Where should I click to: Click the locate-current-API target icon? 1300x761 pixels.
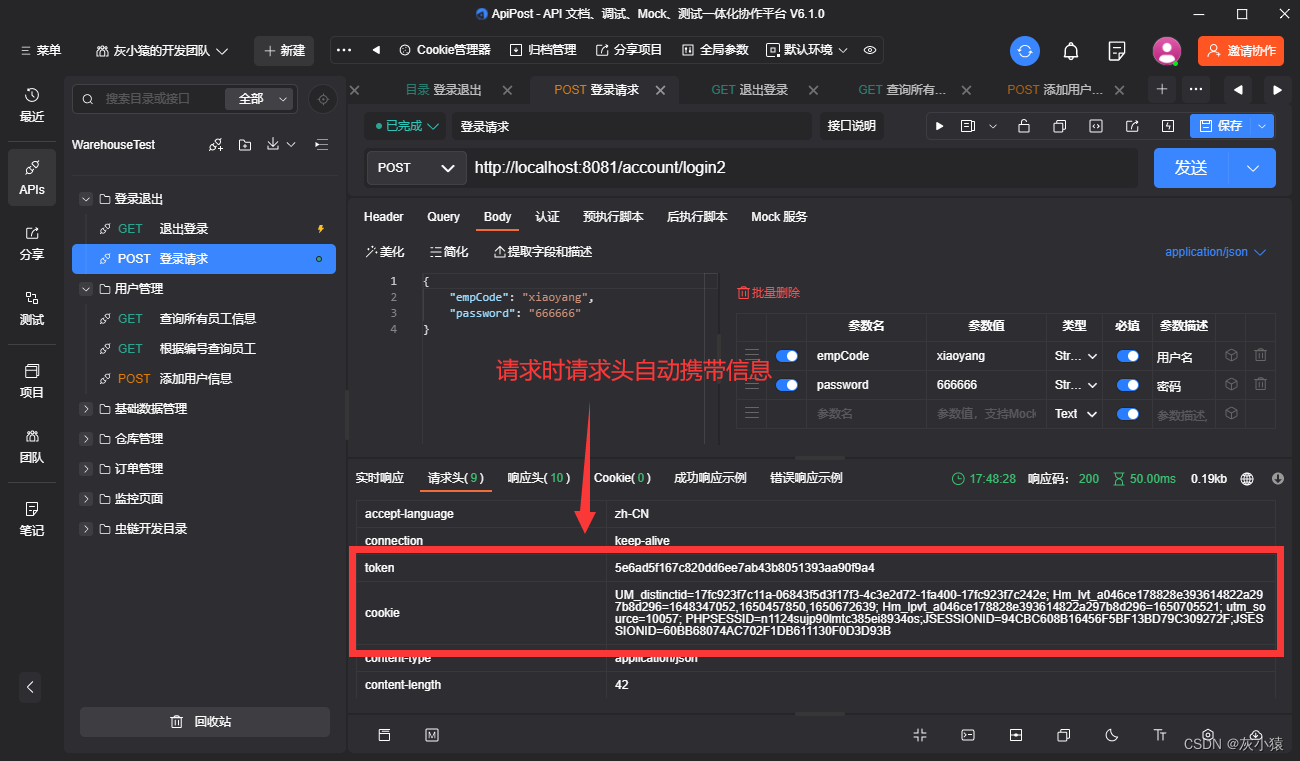point(322,98)
